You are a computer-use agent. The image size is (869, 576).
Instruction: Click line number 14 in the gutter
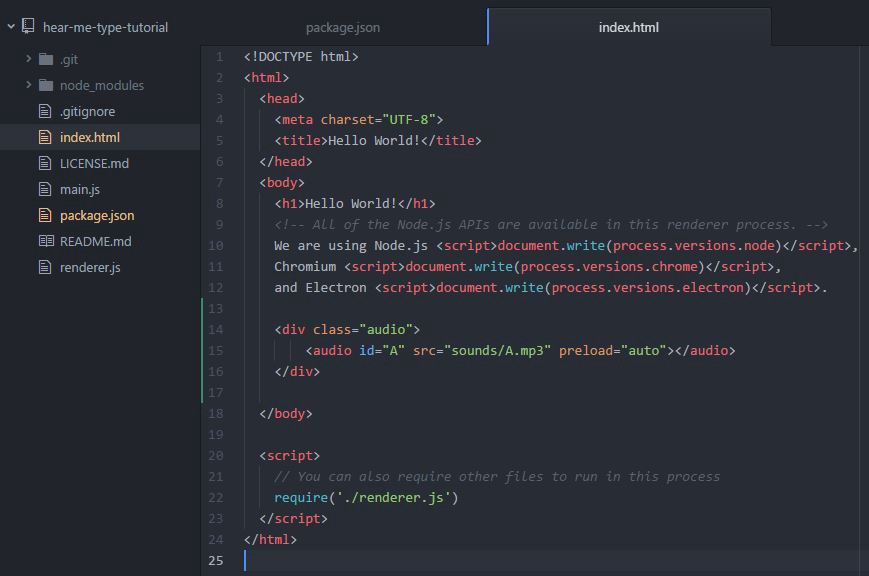click(216, 329)
